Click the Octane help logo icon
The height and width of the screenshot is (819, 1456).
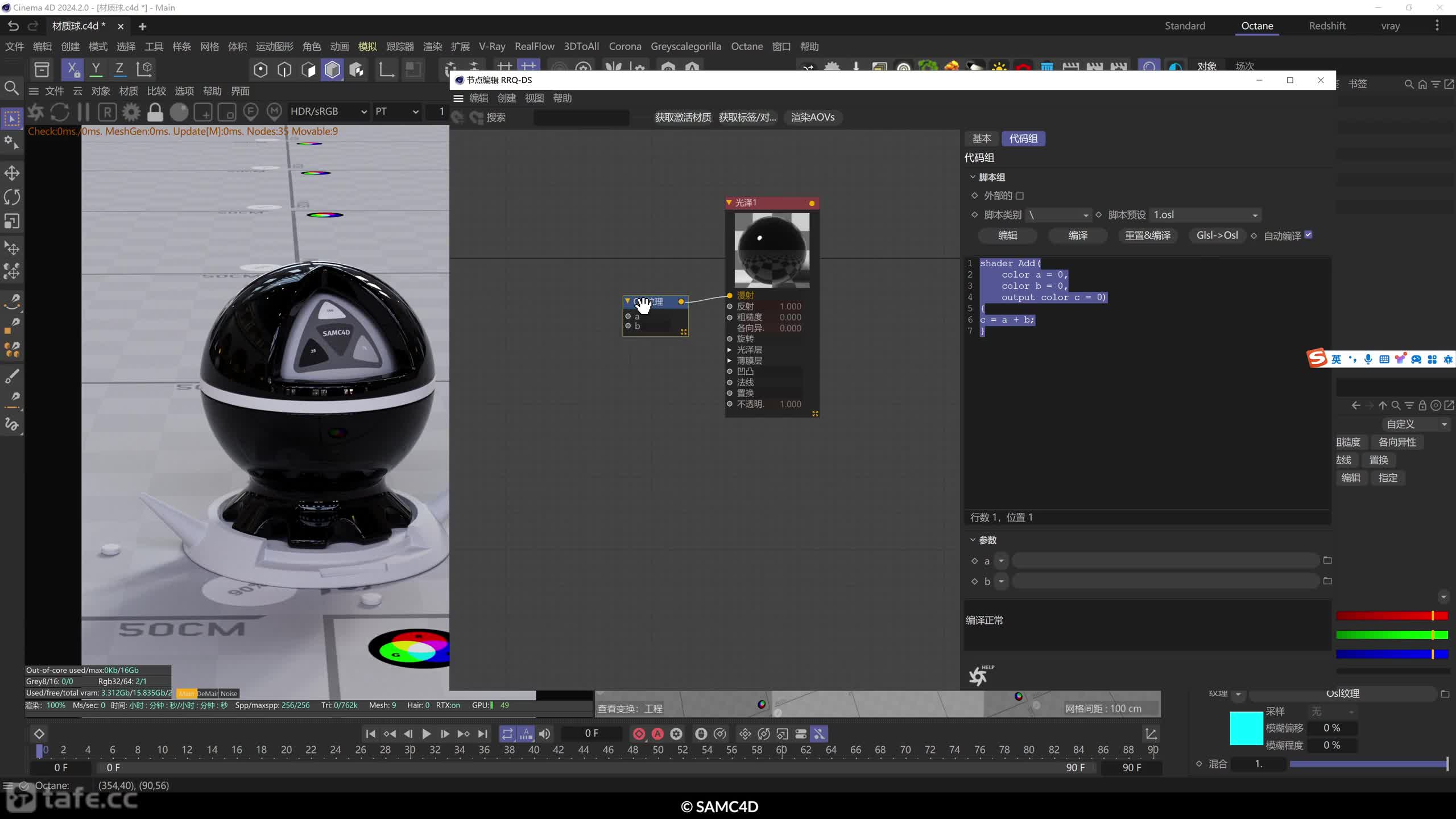coord(981,675)
